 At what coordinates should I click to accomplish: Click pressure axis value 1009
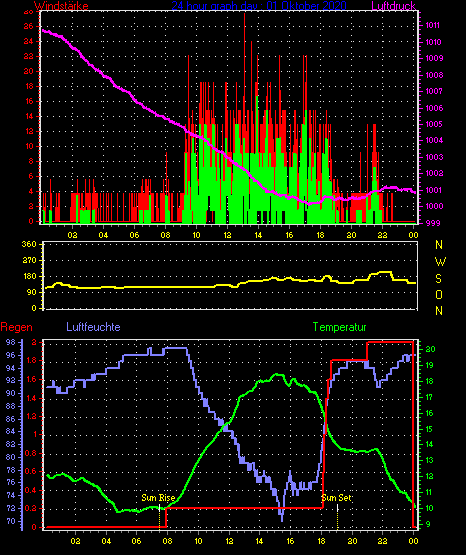tap(434, 58)
